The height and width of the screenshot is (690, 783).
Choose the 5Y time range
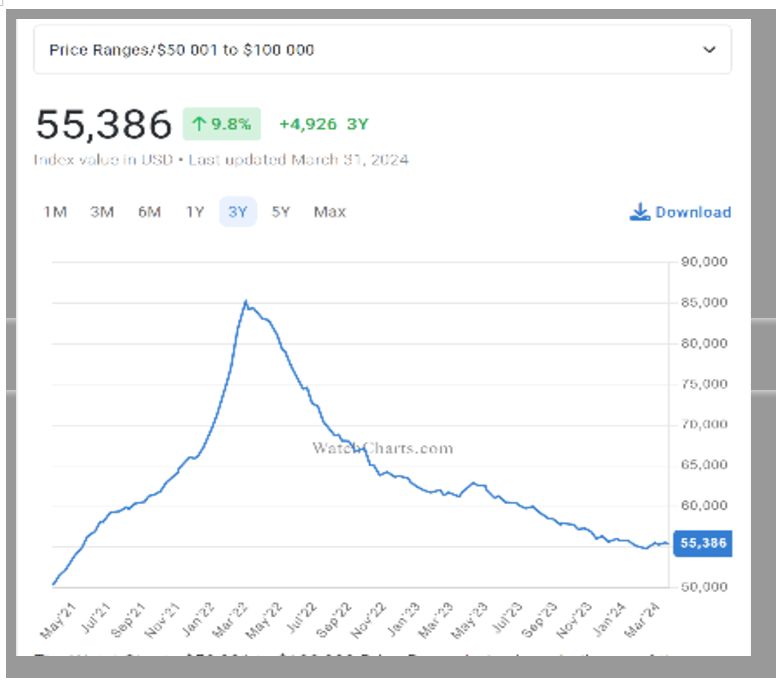(x=281, y=212)
